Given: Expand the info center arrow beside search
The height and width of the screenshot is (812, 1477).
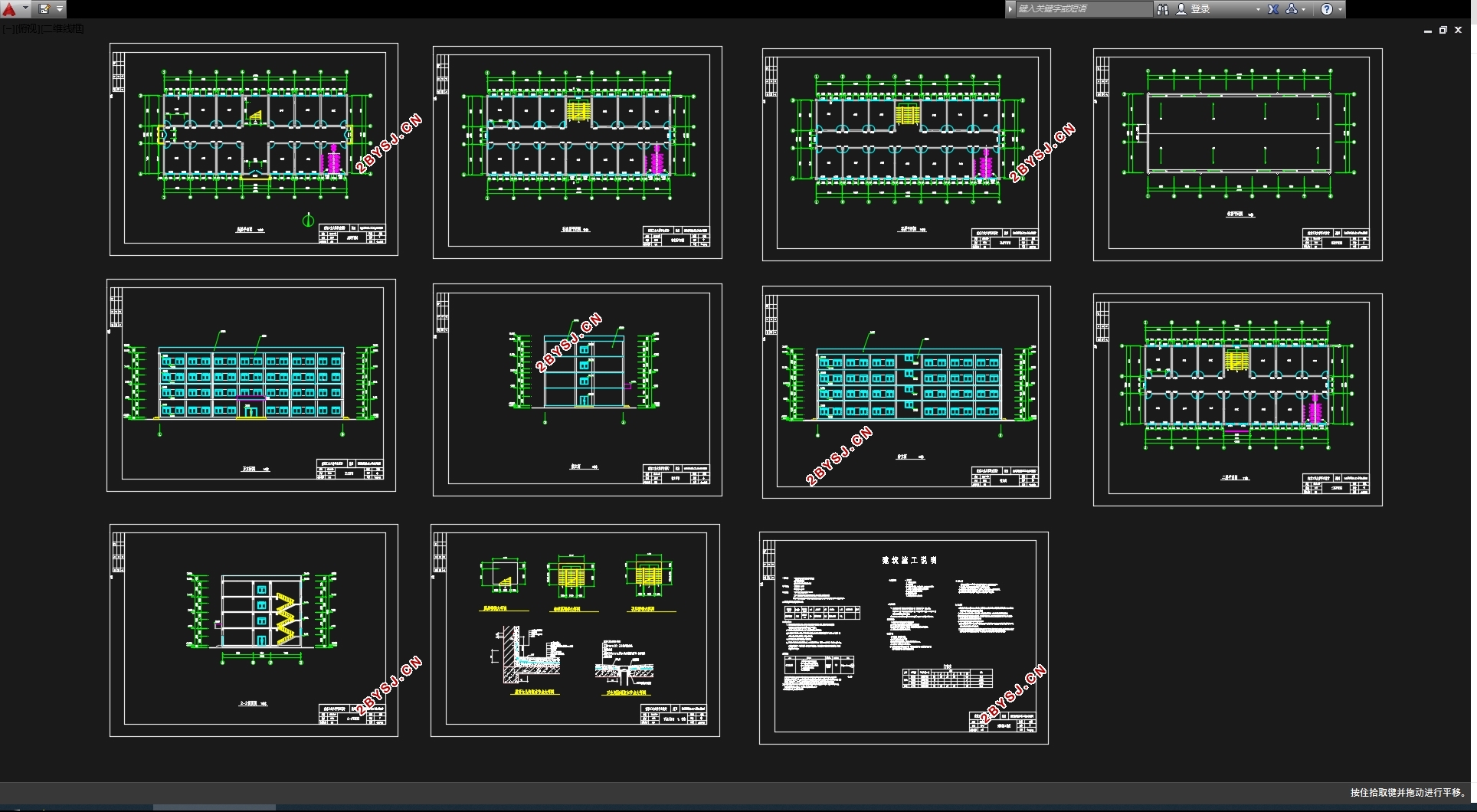Looking at the screenshot, I should (x=1010, y=9).
